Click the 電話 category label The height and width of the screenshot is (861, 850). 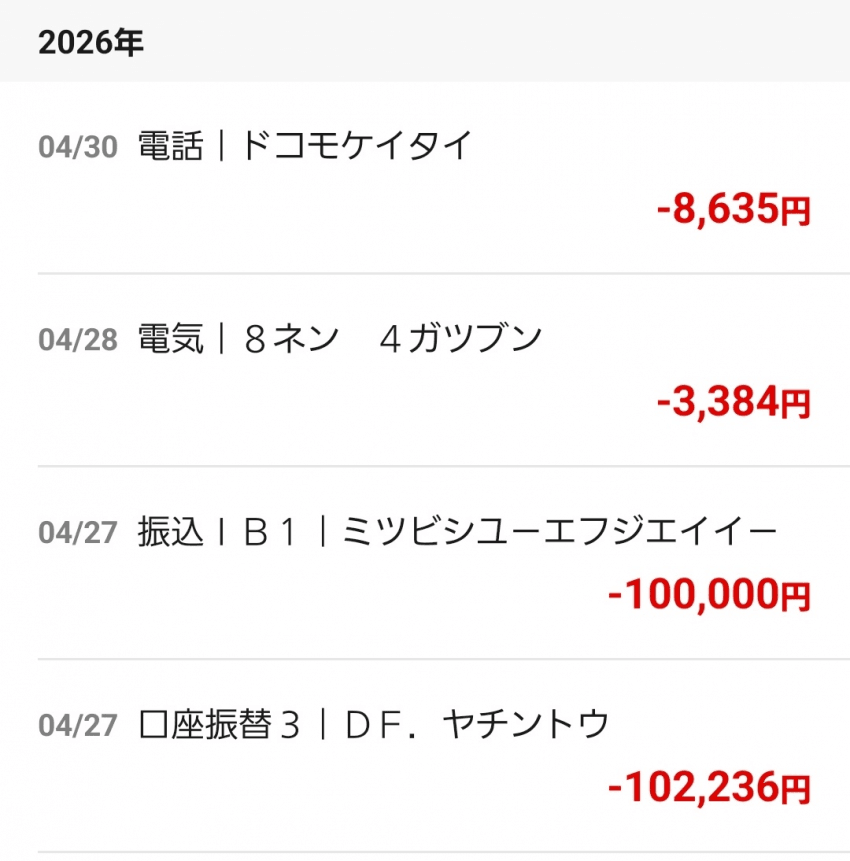[170, 146]
